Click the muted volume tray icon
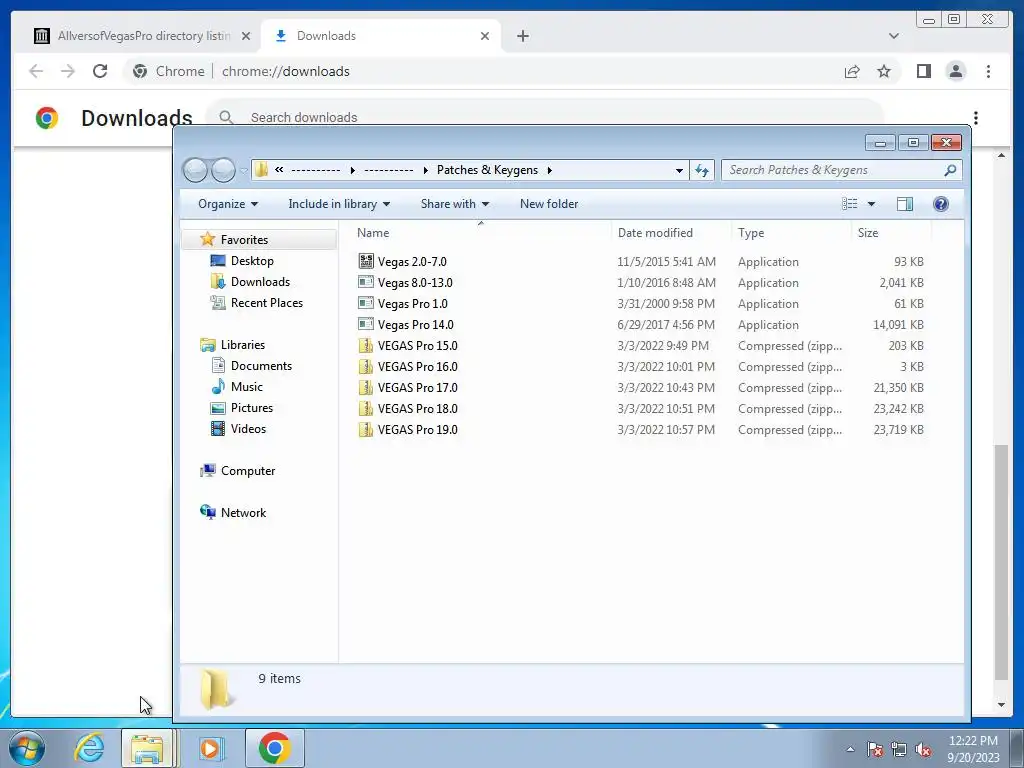The height and width of the screenshot is (768, 1024). click(x=923, y=750)
